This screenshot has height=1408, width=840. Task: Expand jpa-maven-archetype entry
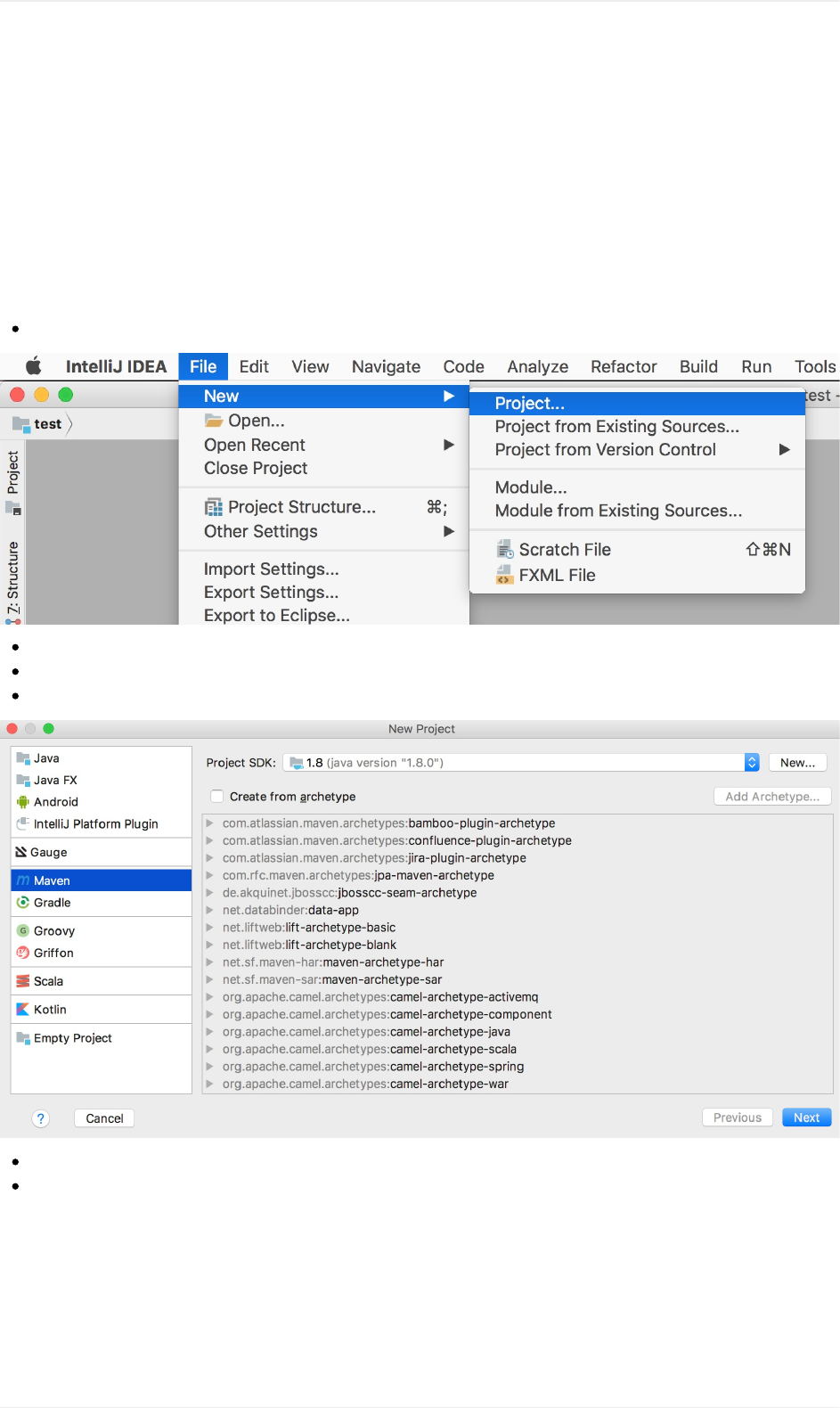(210, 875)
